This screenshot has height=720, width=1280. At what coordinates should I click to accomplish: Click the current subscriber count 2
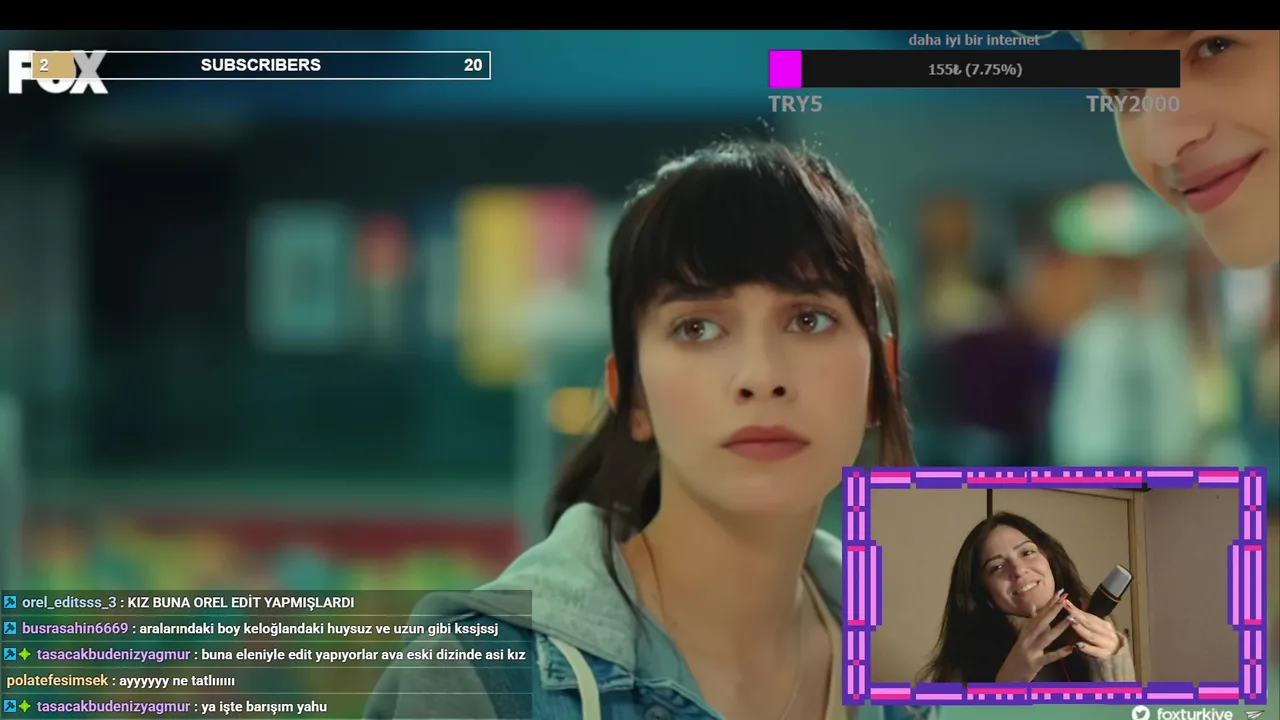[44, 65]
